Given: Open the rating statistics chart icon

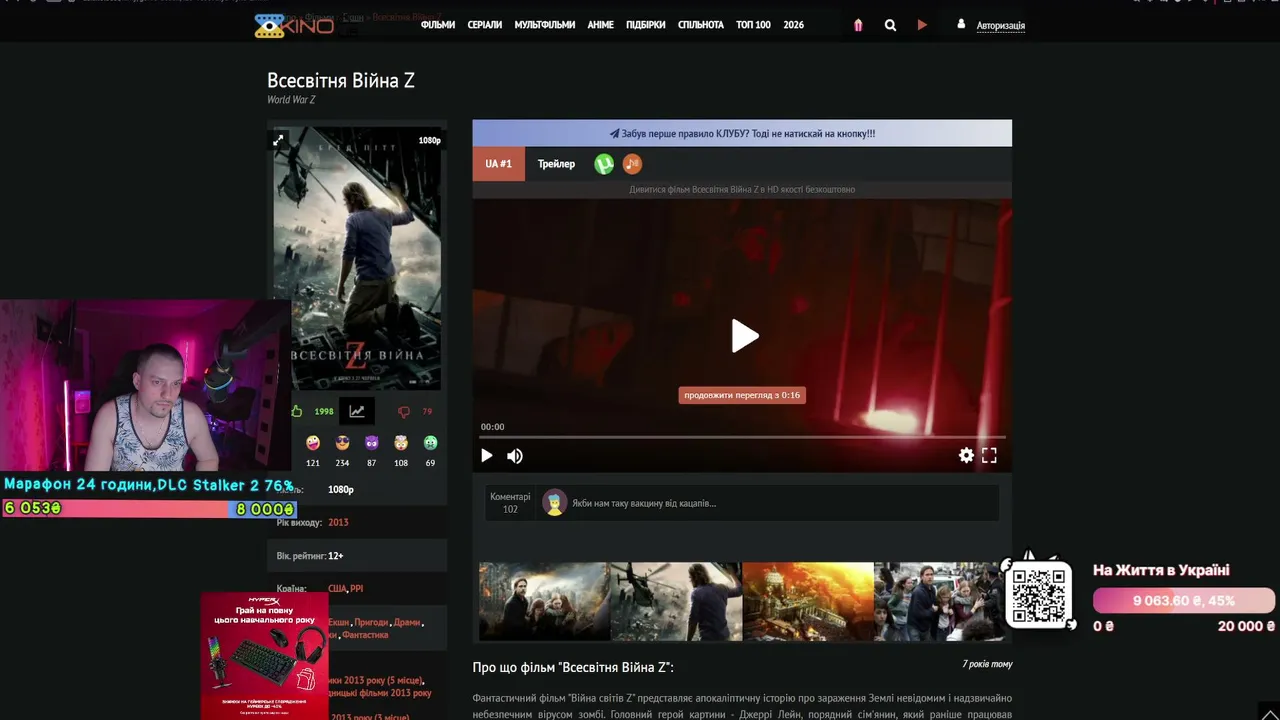Looking at the screenshot, I should 357,411.
